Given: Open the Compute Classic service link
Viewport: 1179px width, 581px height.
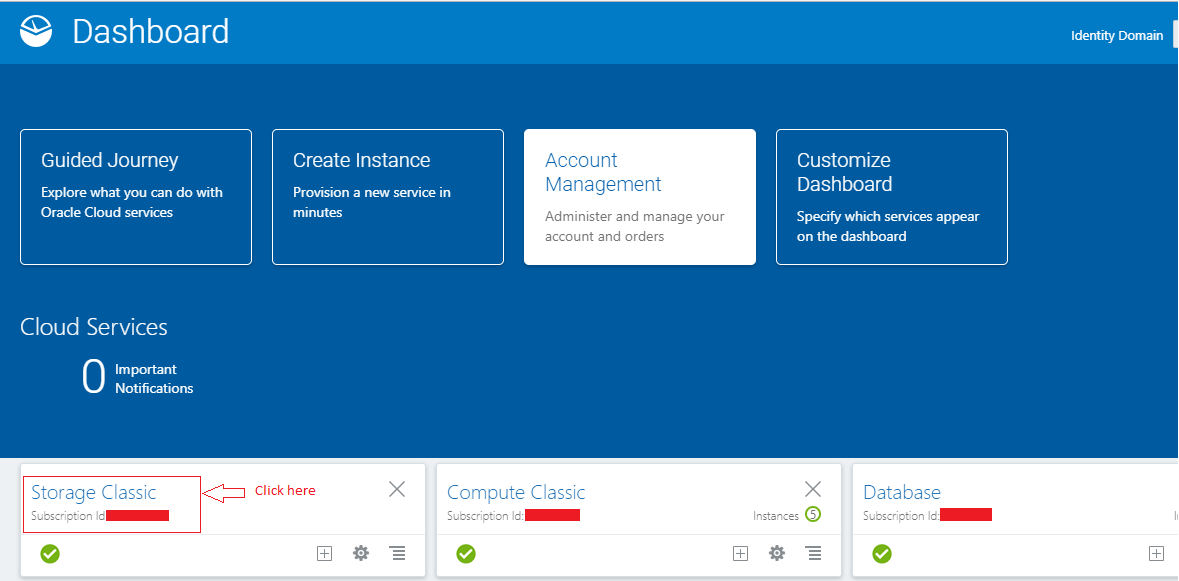Looking at the screenshot, I should (516, 492).
